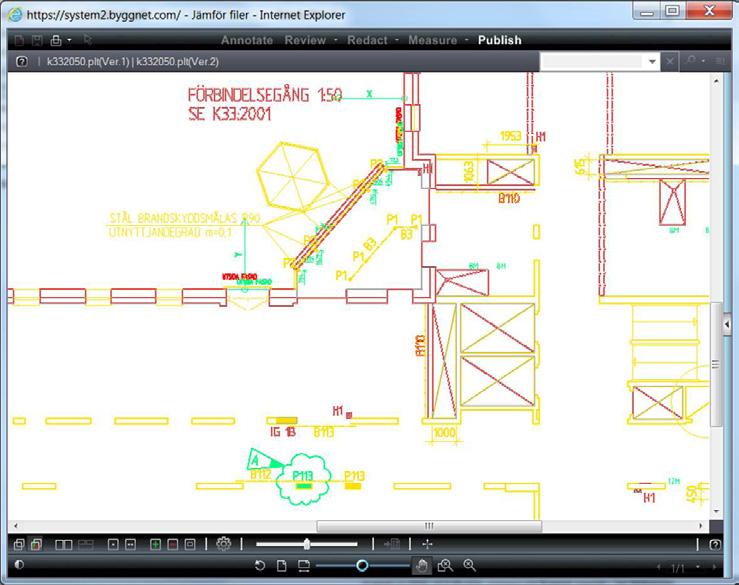Go to the next page arrow

(x=714, y=567)
